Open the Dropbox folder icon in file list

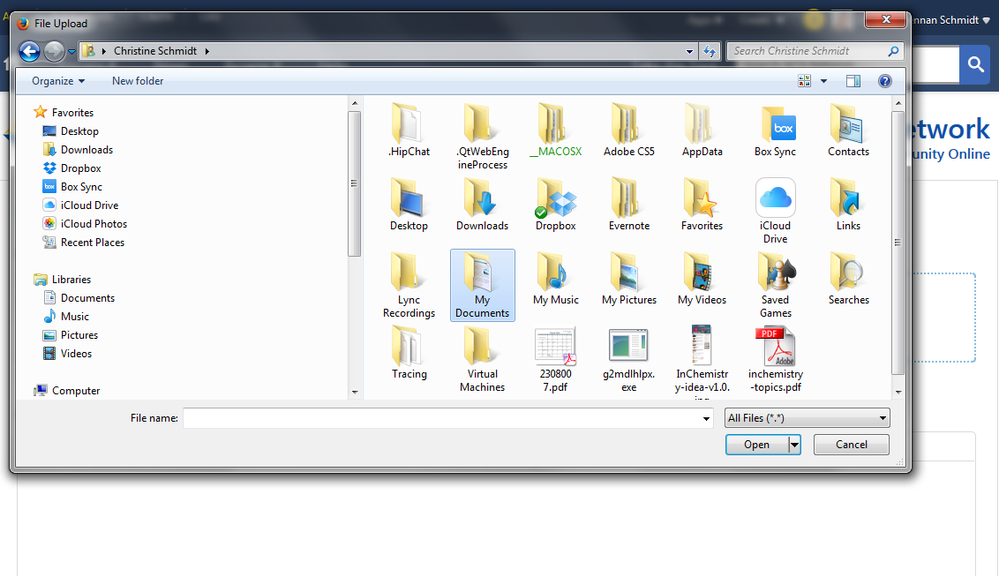(x=555, y=199)
